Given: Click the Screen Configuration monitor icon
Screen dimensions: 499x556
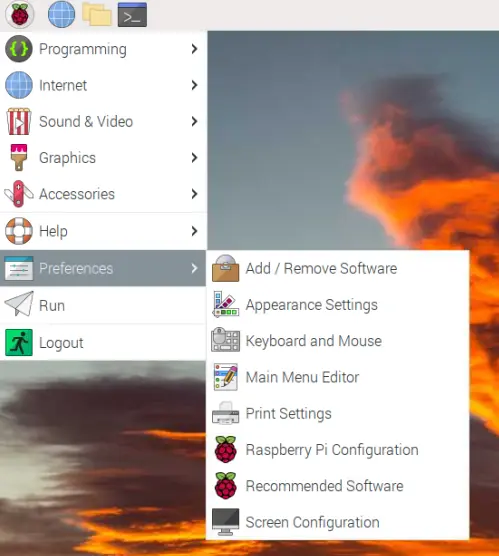Looking at the screenshot, I should [x=226, y=522].
